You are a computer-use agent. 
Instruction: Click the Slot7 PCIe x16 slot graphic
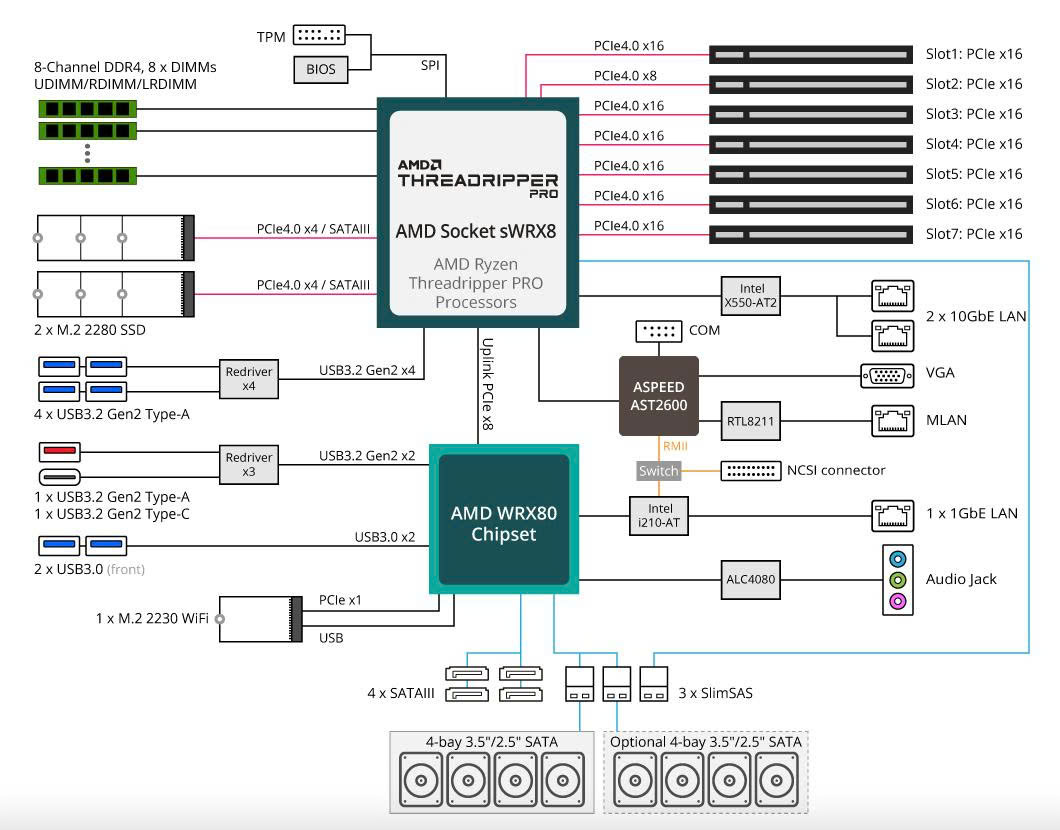tap(811, 235)
